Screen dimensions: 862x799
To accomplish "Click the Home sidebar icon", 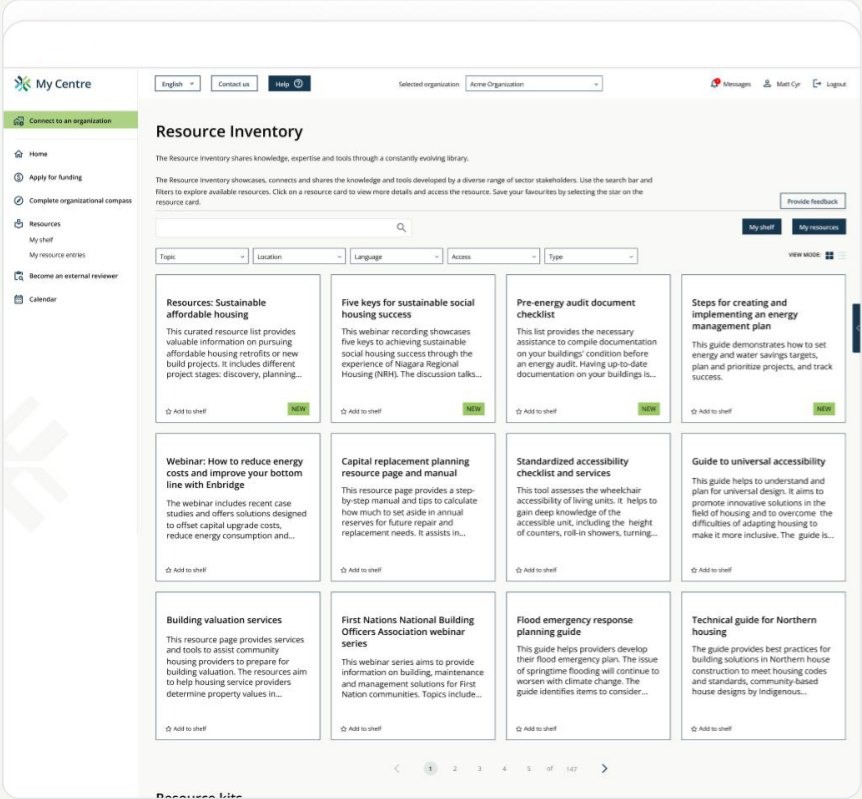I will (19, 154).
